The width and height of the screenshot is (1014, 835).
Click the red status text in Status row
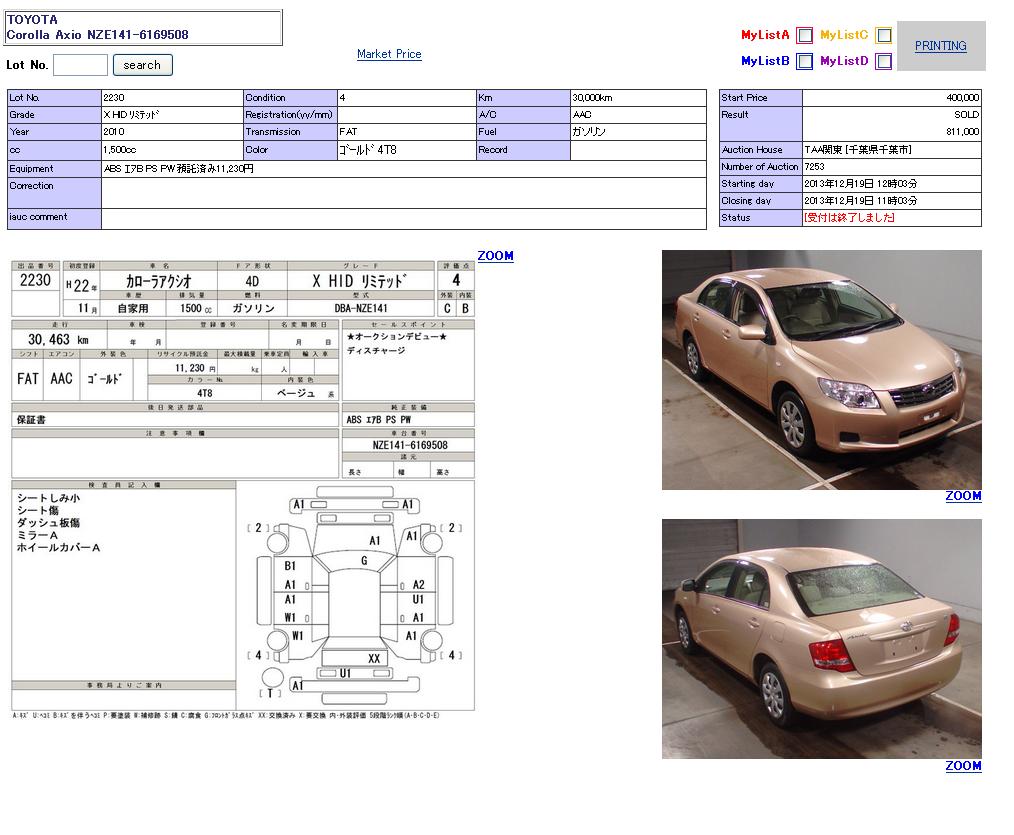tap(849, 218)
